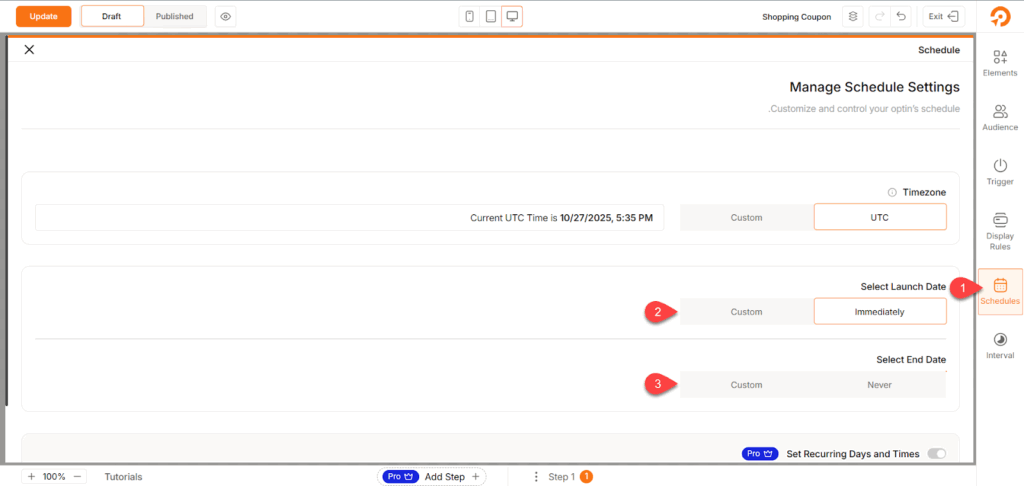1024x486 pixels.
Task: Switch to the Published status tab
Action: point(174,16)
